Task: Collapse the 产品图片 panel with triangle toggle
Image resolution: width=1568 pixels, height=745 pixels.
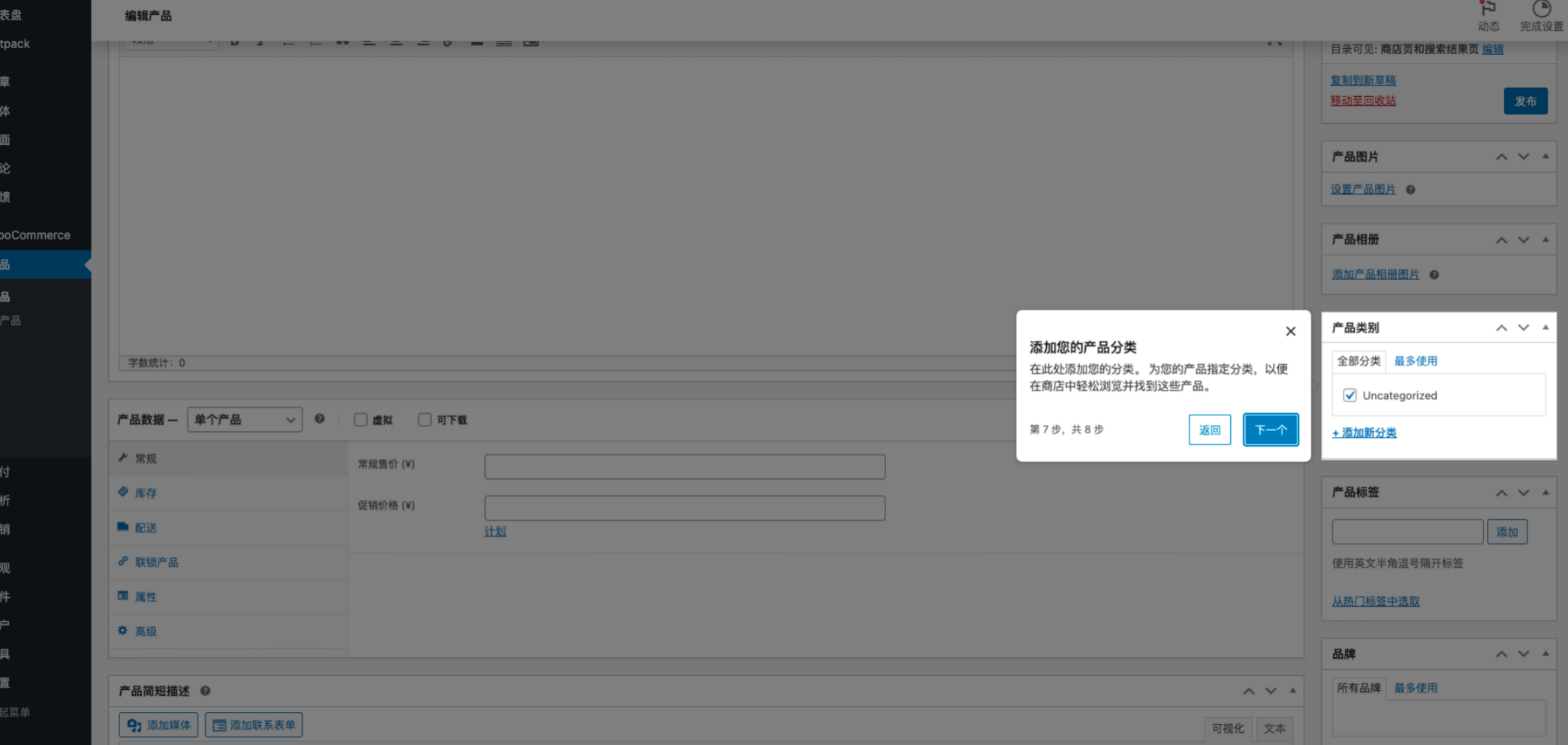Action: point(1545,156)
